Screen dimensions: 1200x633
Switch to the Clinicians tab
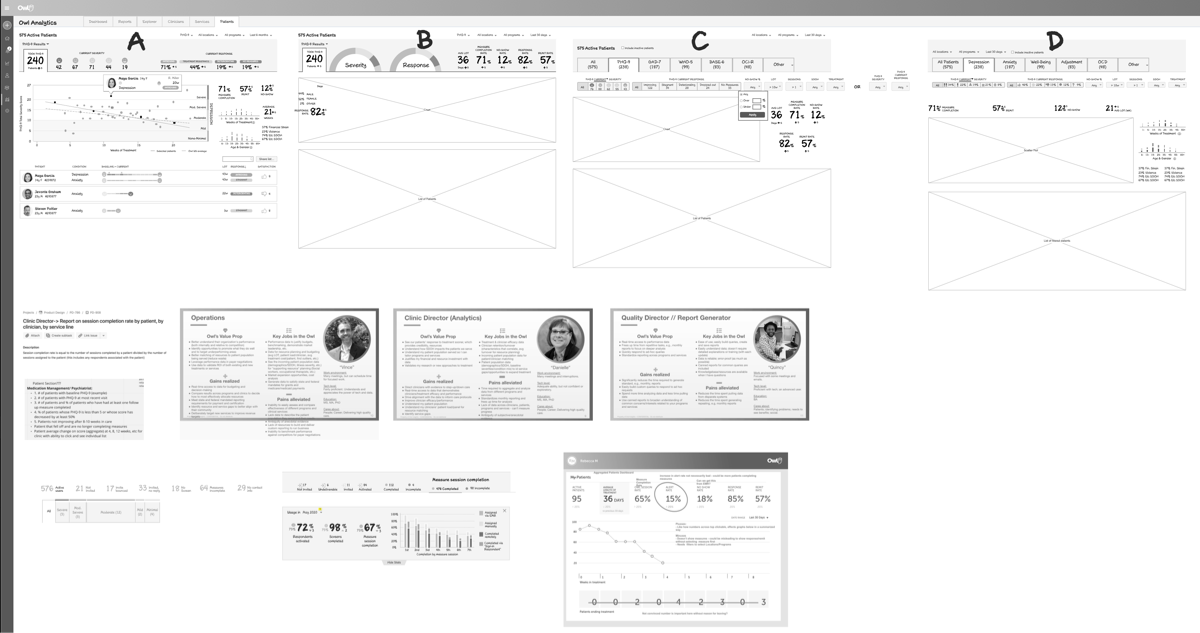[176, 21]
